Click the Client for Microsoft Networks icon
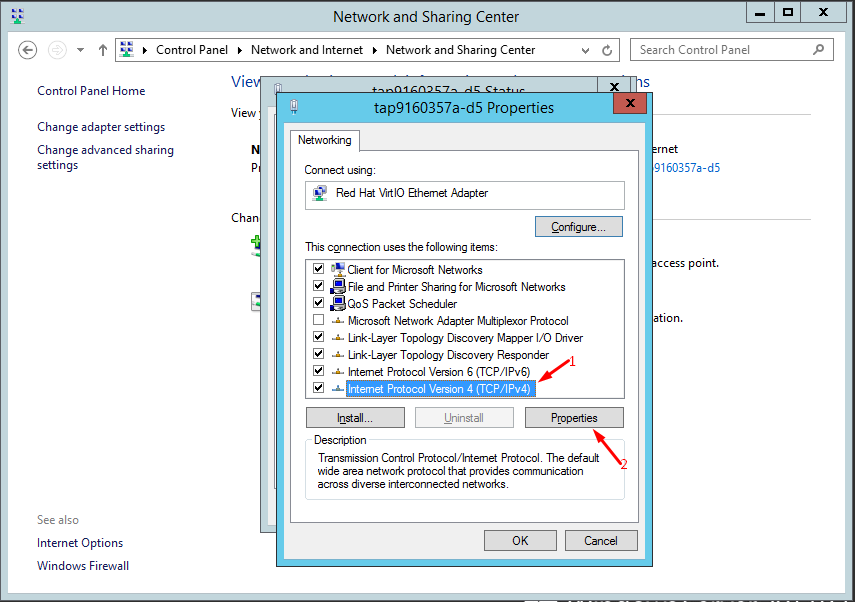Screen dimensions: 855x602 [338, 269]
